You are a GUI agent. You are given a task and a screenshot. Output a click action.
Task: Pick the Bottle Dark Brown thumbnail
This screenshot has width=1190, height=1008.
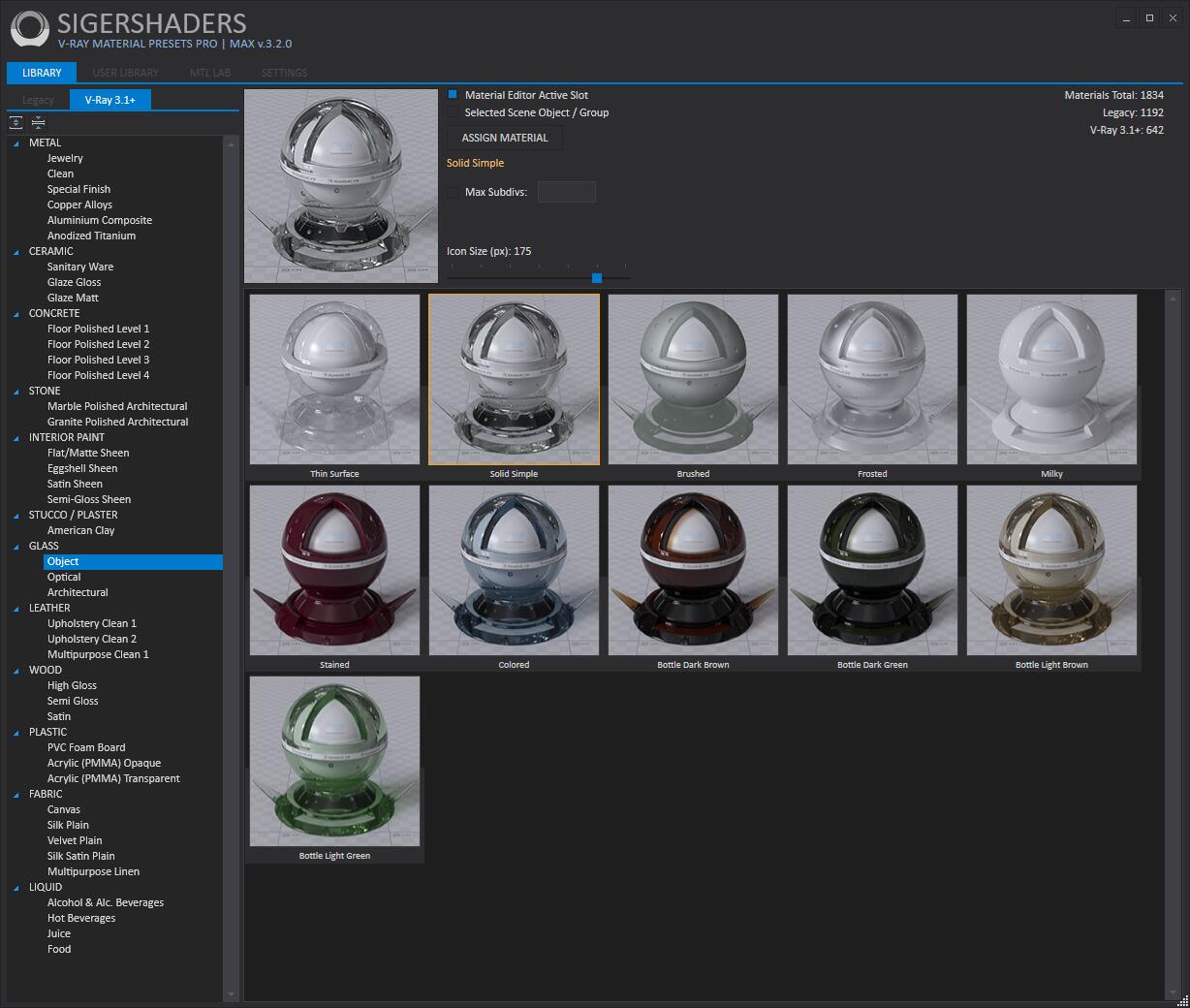click(693, 570)
